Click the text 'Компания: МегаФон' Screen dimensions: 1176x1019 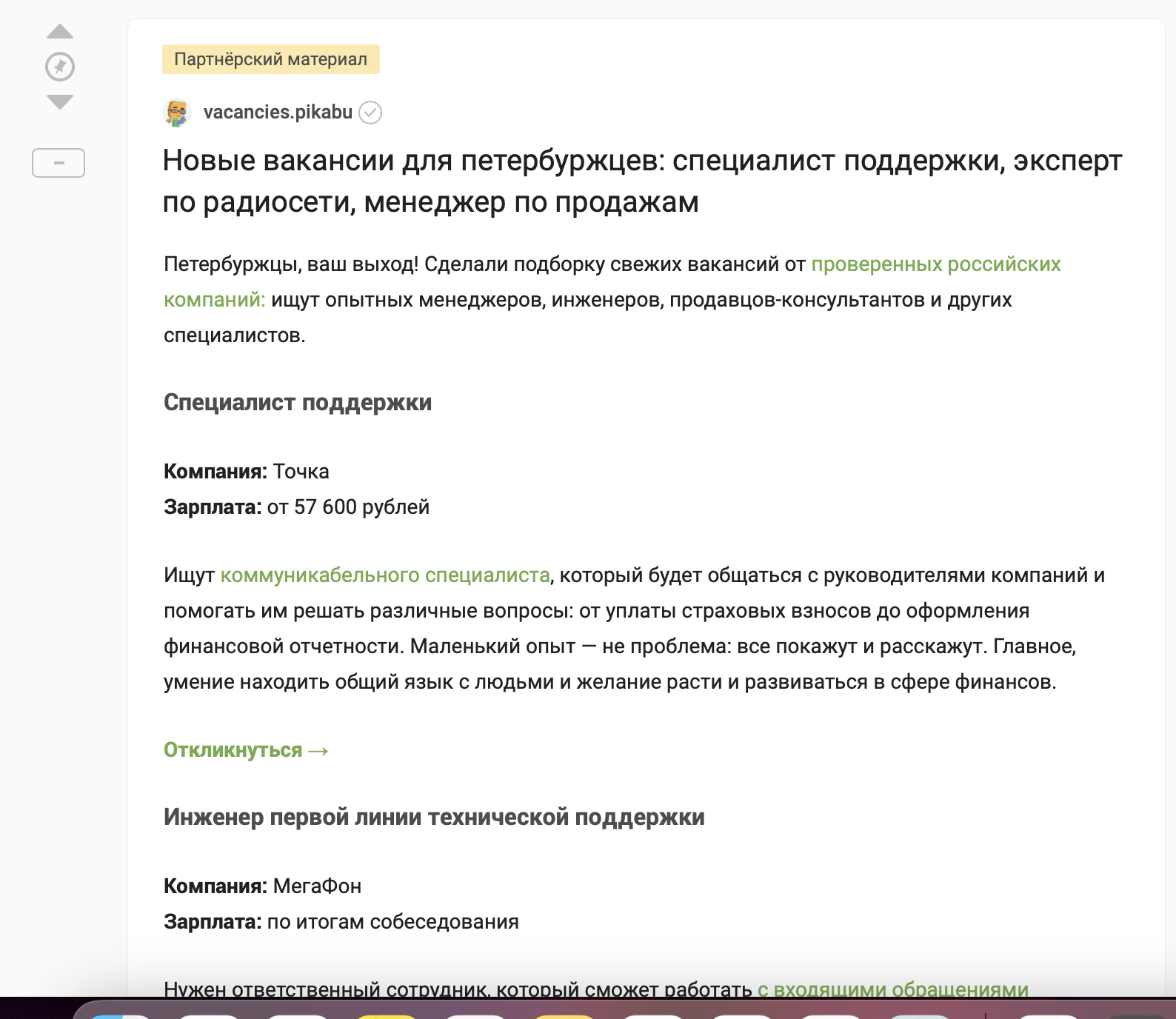[x=263, y=886]
